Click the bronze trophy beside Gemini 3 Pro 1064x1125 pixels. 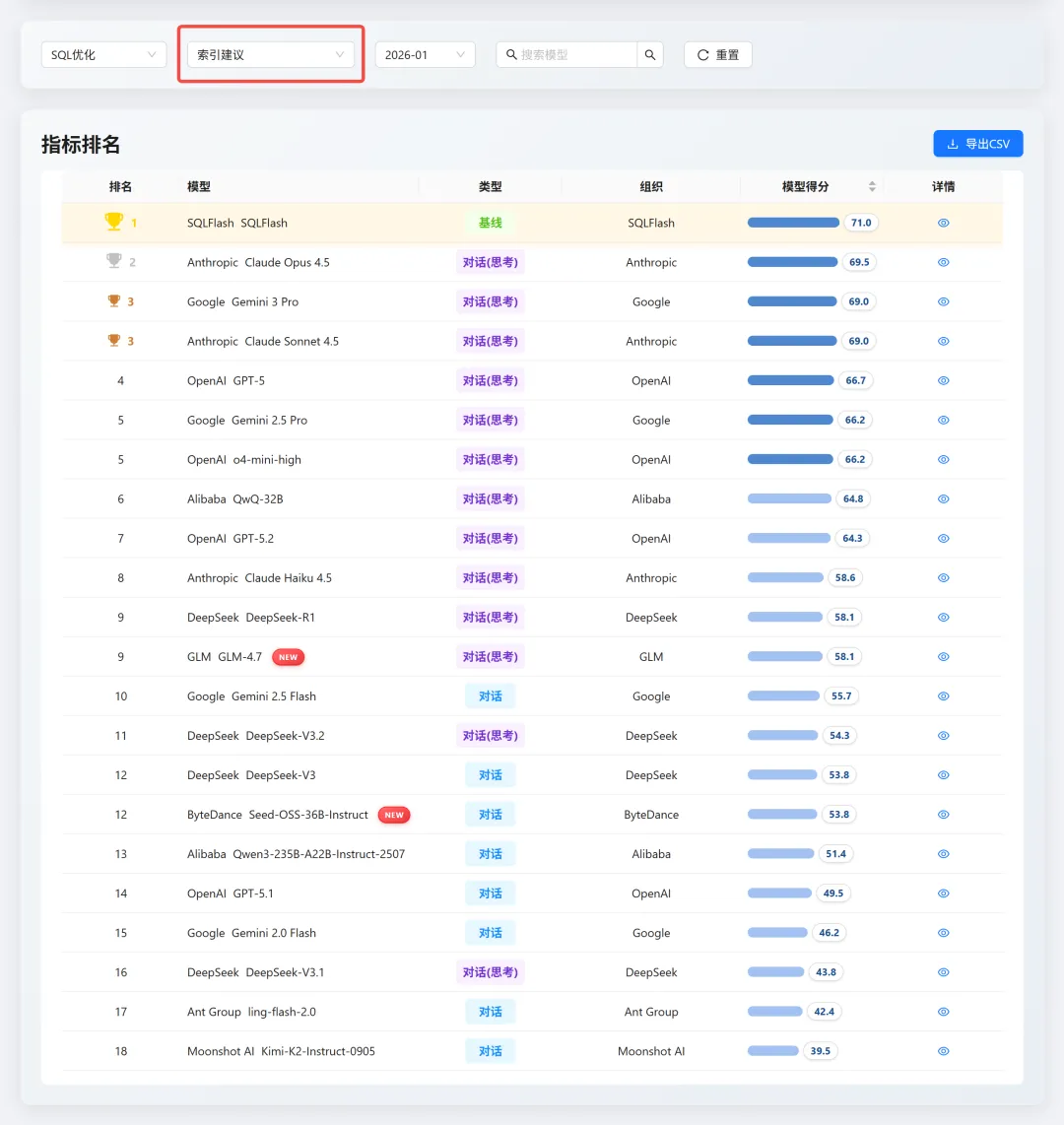point(115,301)
